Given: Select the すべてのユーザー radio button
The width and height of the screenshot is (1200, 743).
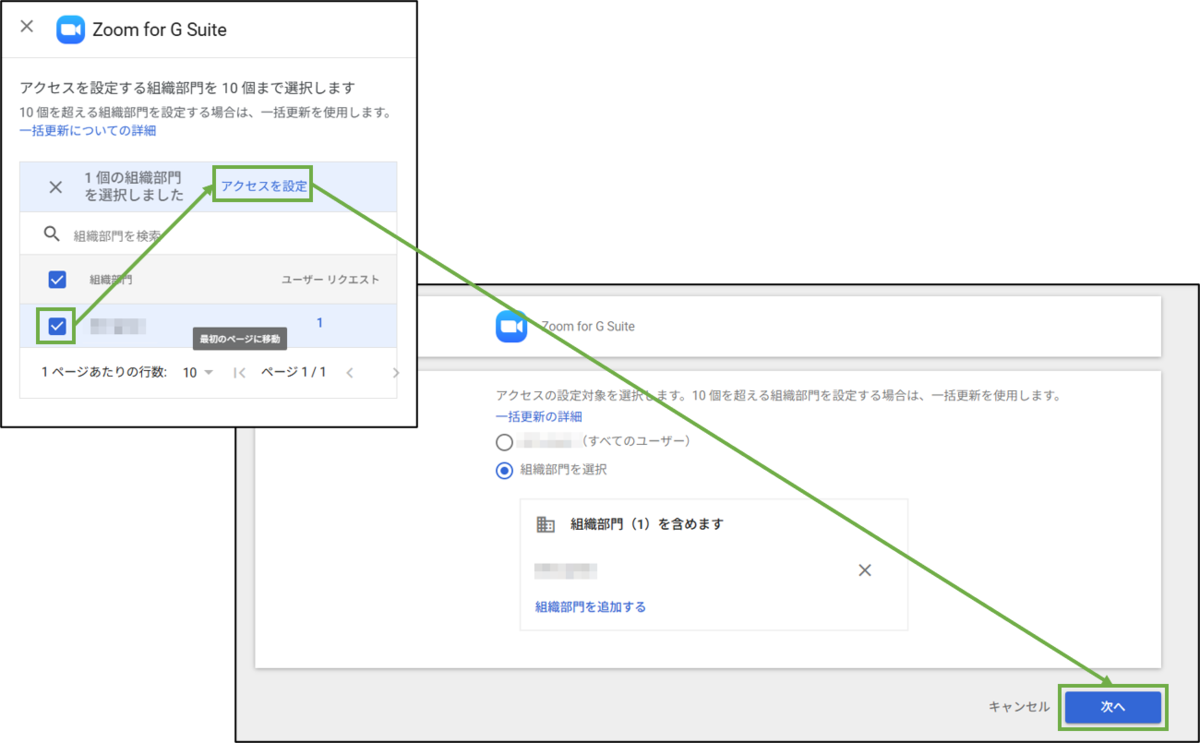Looking at the screenshot, I should (505, 442).
